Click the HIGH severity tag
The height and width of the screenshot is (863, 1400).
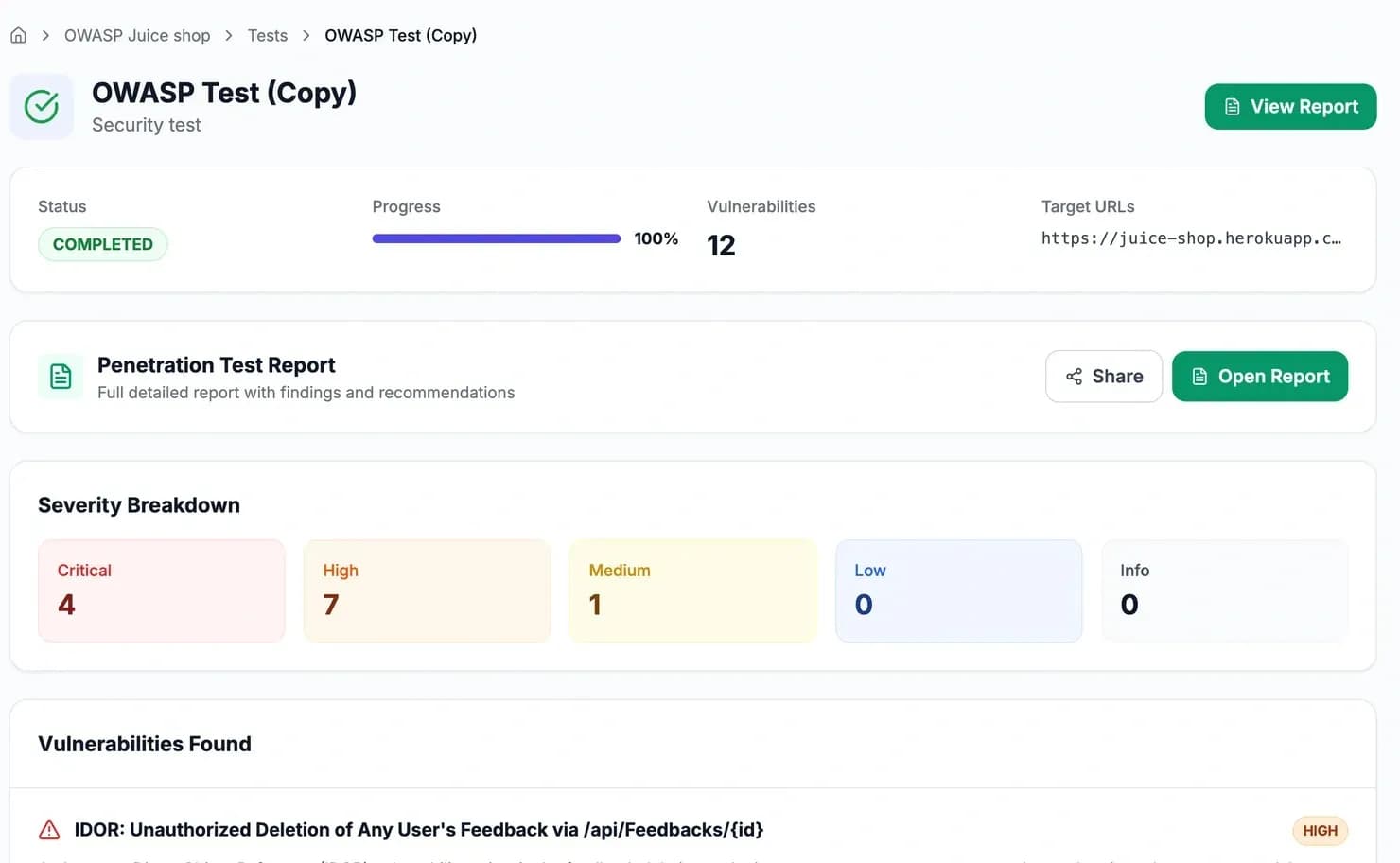click(1320, 831)
